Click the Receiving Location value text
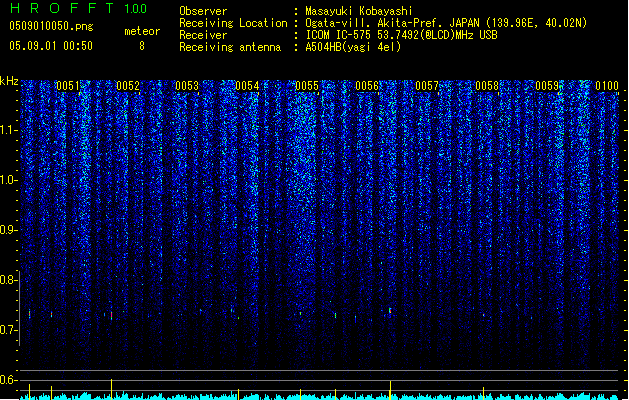 pyautogui.click(x=446, y=23)
